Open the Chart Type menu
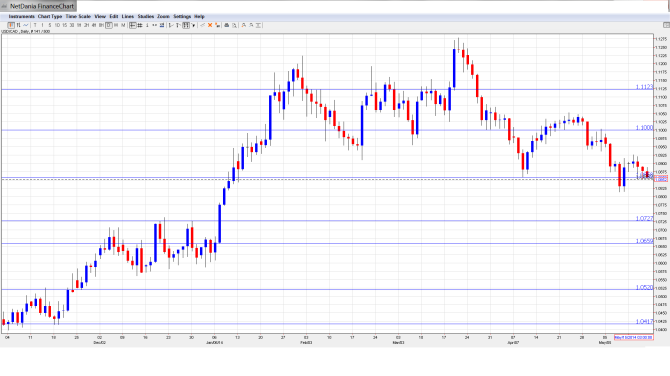The width and height of the screenshot is (670, 376). click(x=50, y=16)
